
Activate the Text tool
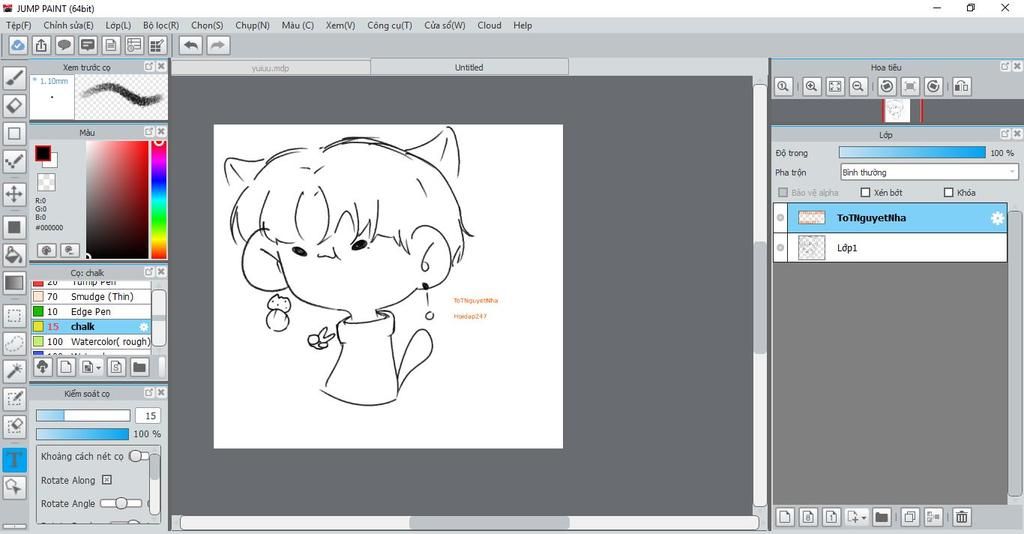14,460
